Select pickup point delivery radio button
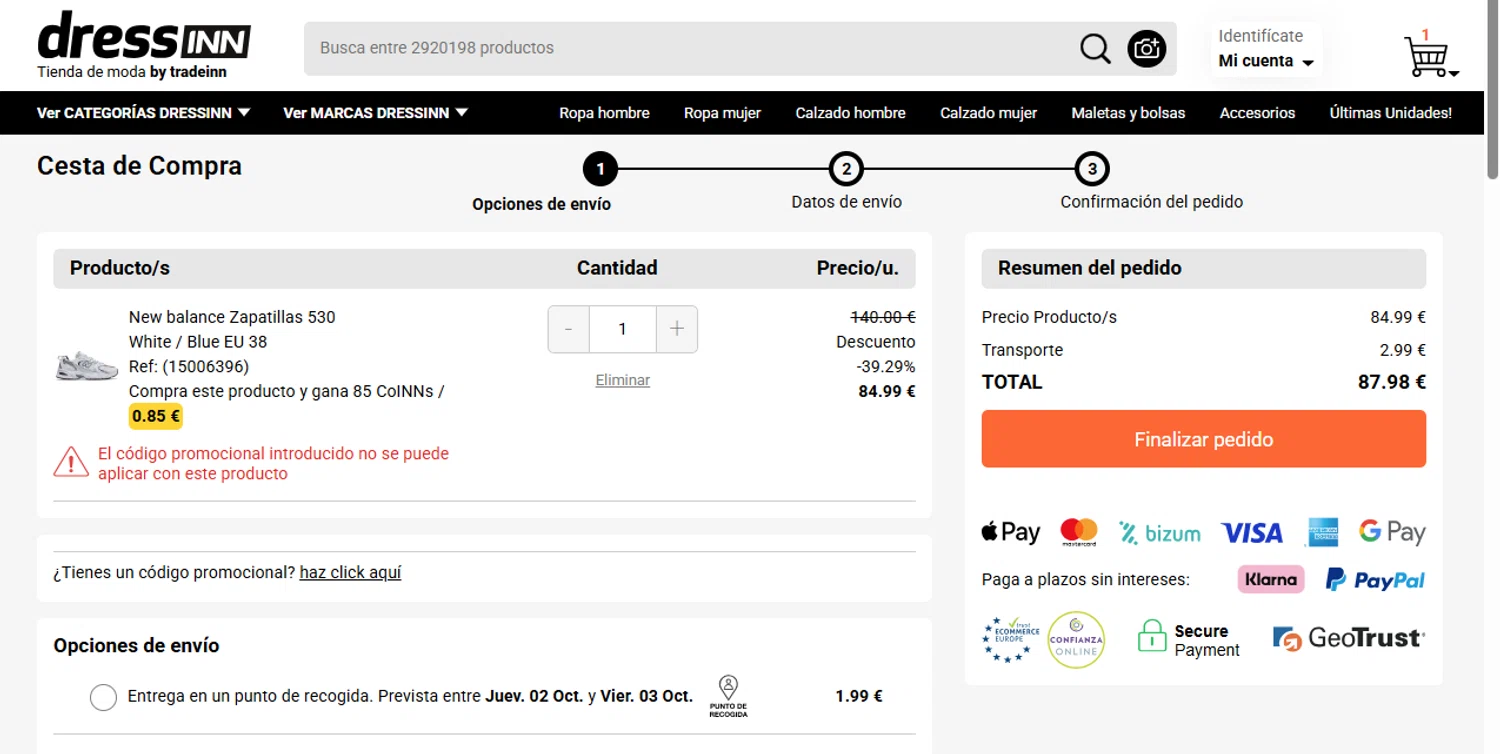This screenshot has width=1500, height=754. pyautogui.click(x=103, y=697)
